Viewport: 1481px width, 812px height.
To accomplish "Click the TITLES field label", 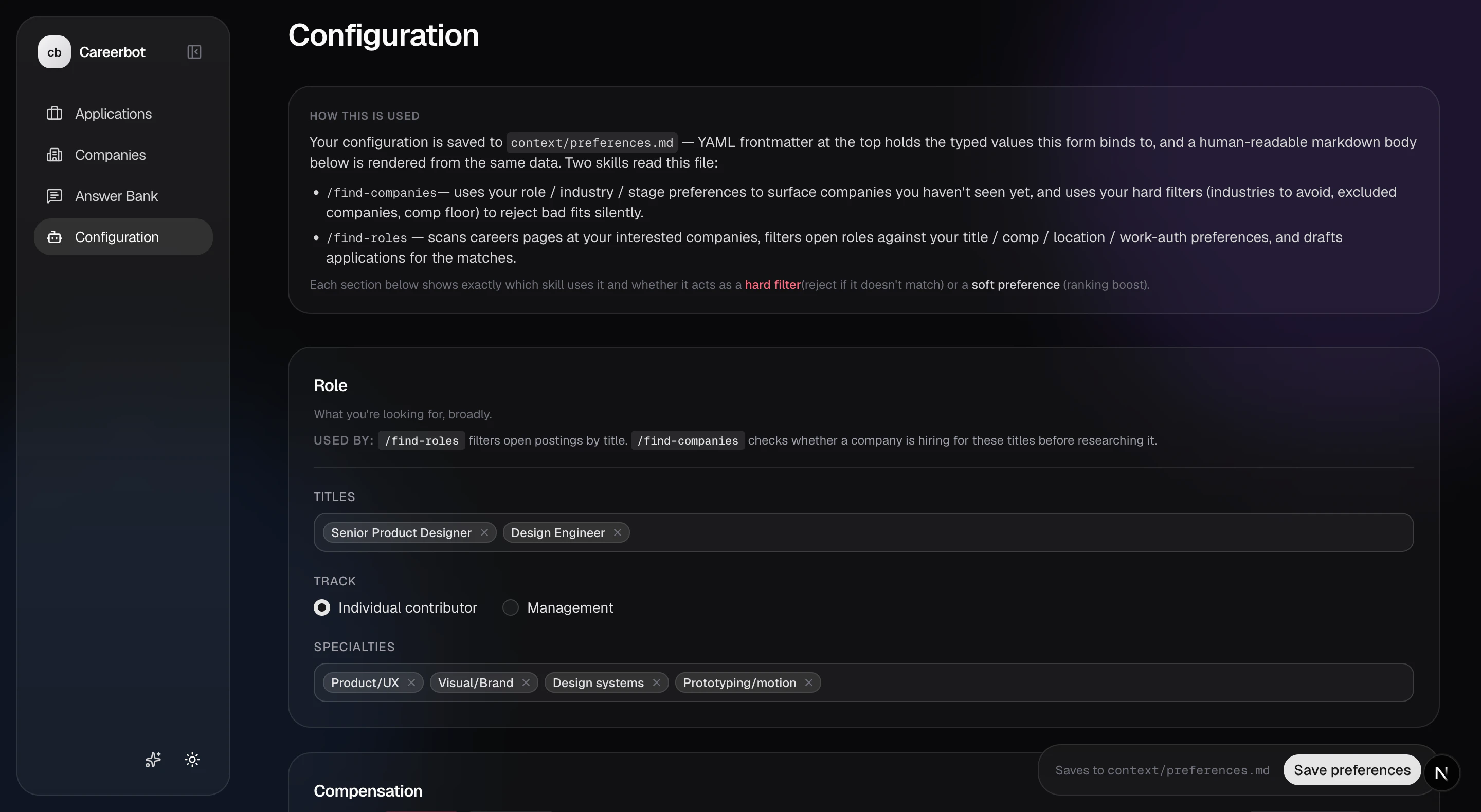I will pos(334,496).
